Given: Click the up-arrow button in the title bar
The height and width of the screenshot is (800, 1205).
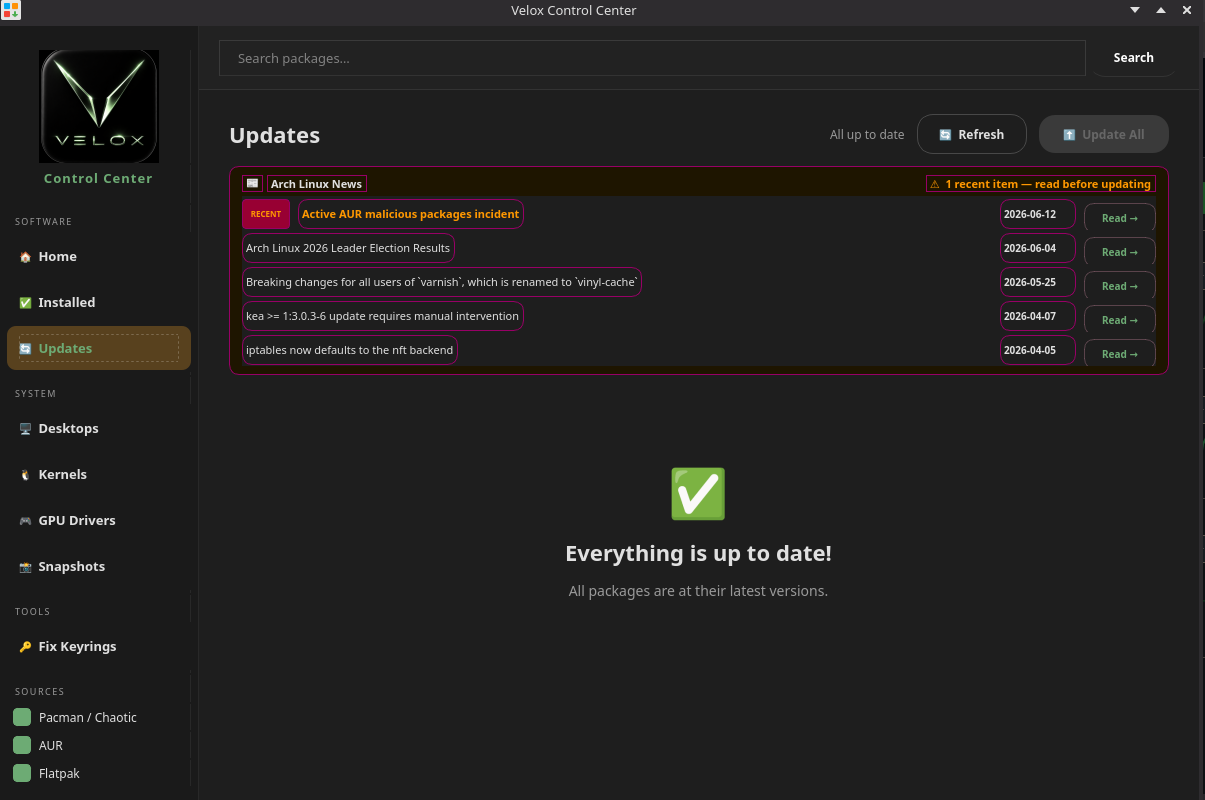Looking at the screenshot, I should tap(1161, 10).
